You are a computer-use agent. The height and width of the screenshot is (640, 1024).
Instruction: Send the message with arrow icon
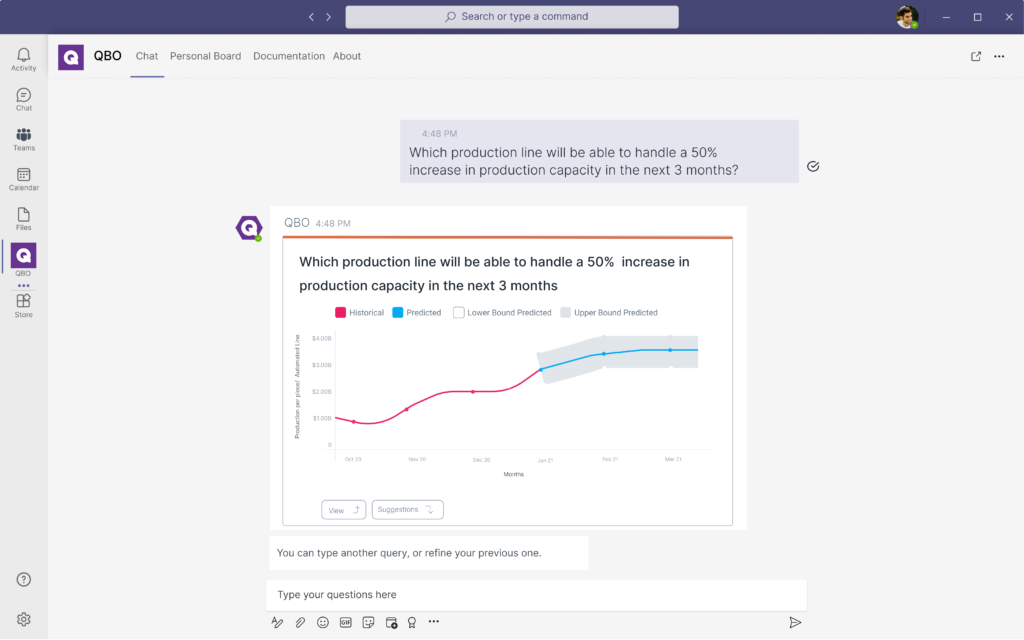point(795,622)
